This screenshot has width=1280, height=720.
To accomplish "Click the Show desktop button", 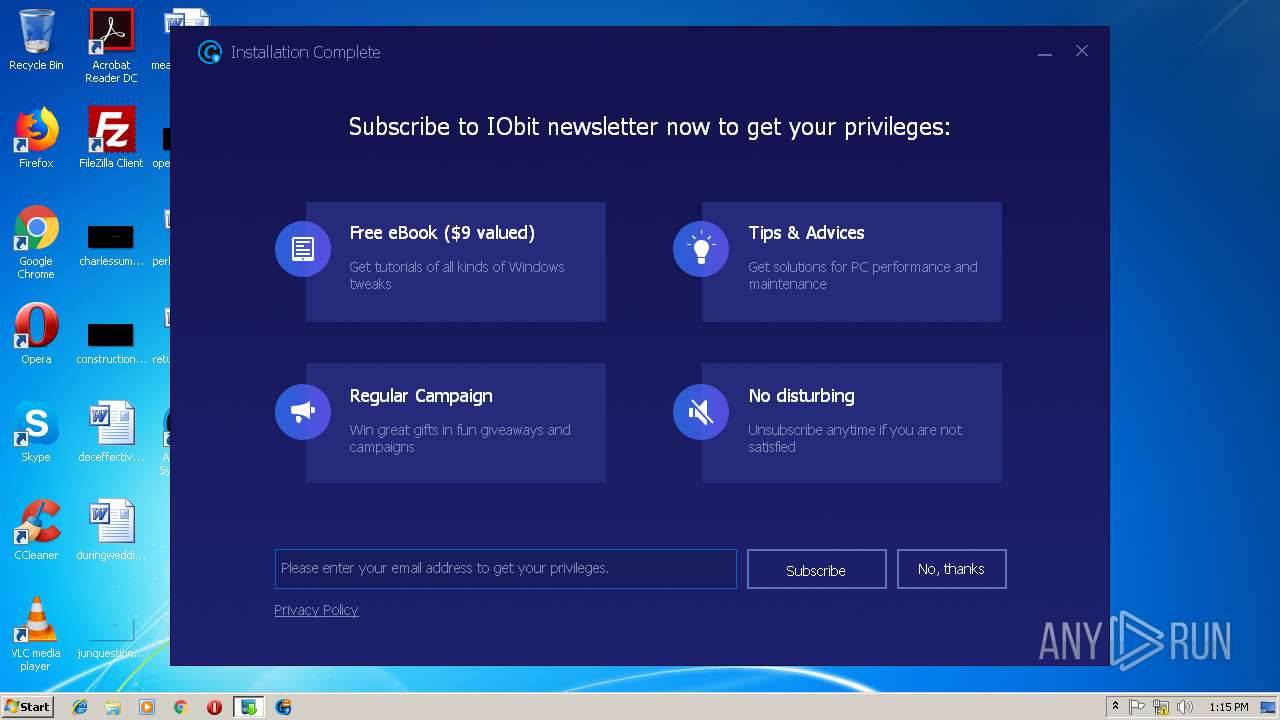I will [1270, 707].
